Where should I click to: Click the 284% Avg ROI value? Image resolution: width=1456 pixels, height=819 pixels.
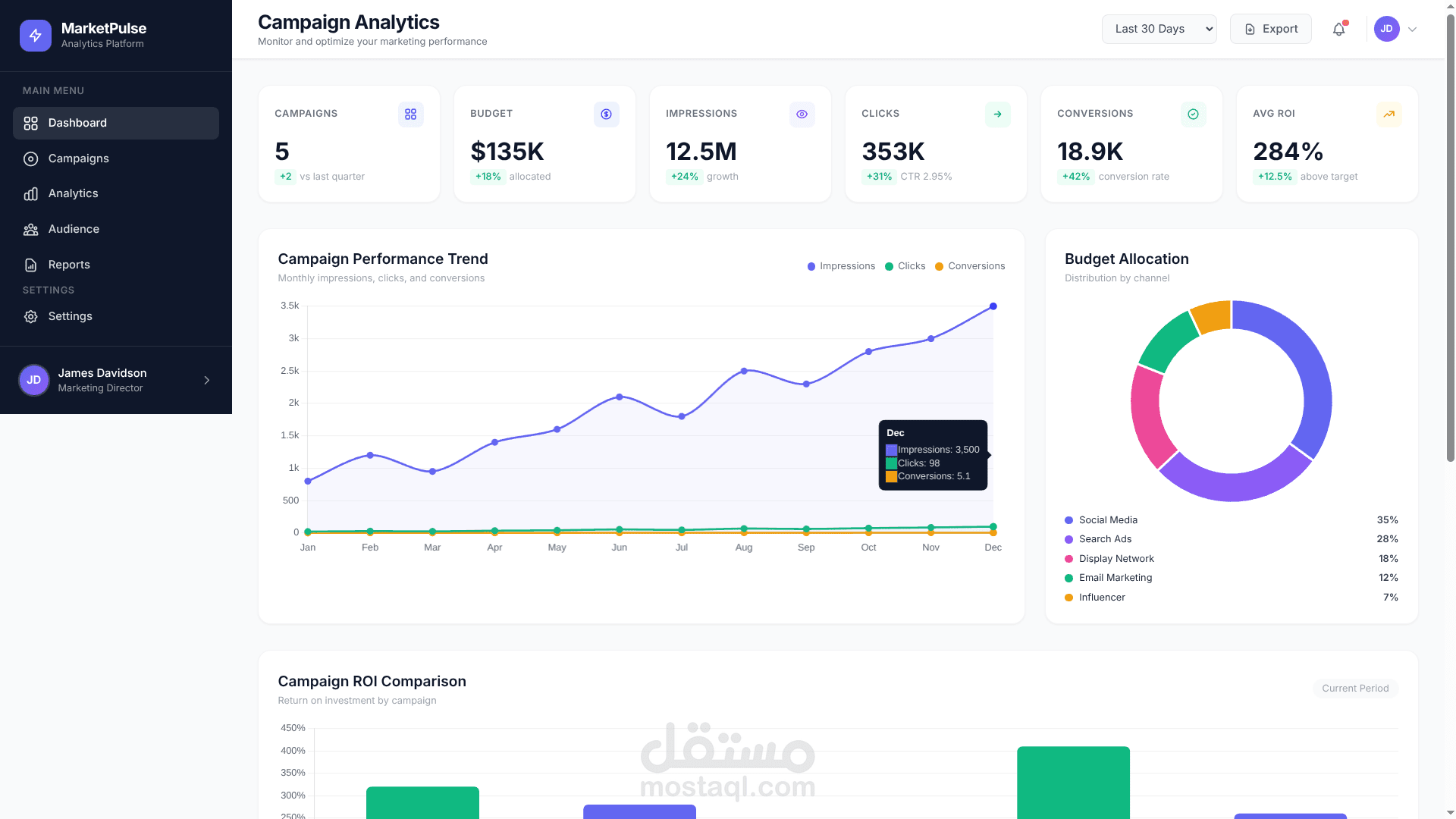pos(1288,152)
